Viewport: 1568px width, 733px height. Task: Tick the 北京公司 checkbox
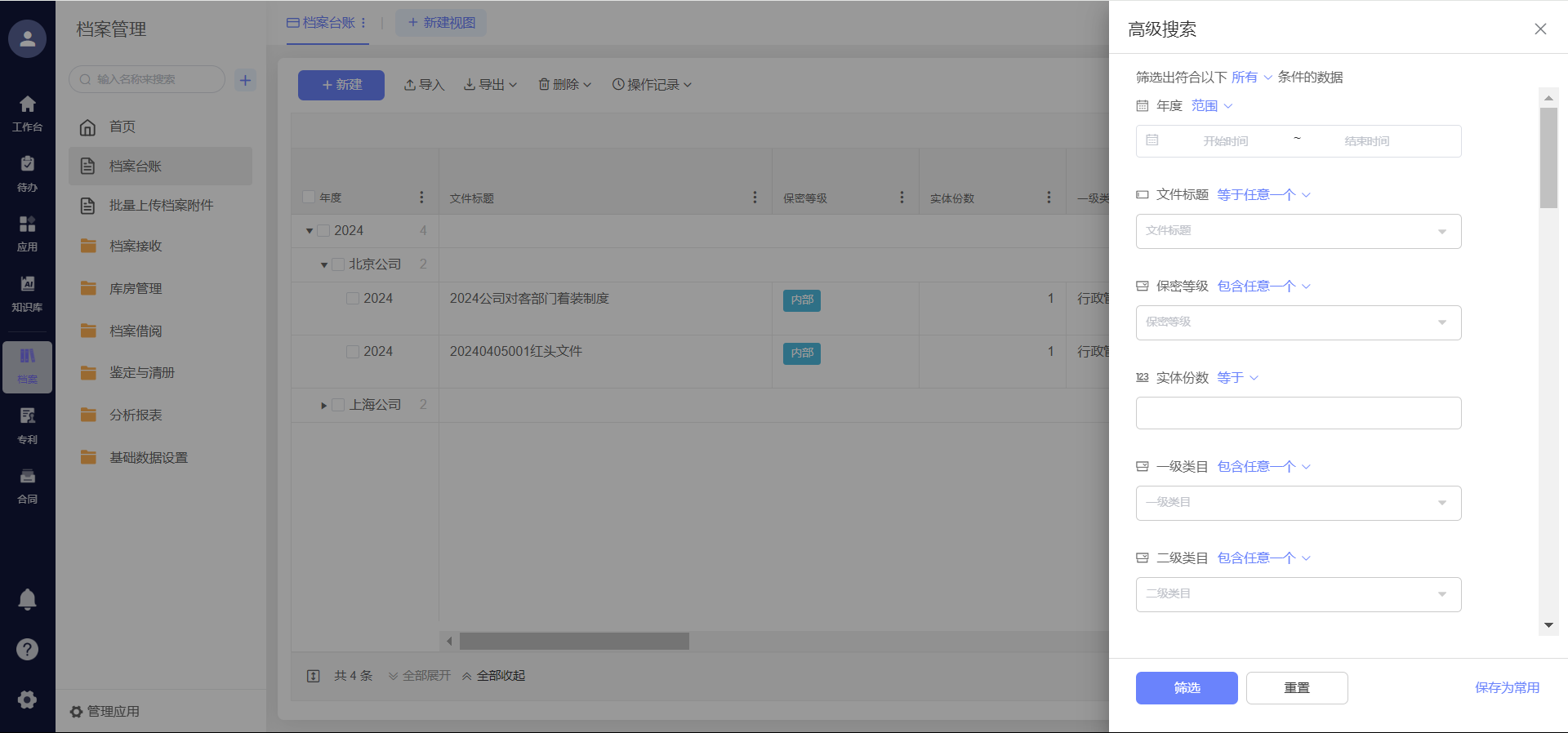pyautogui.click(x=338, y=264)
